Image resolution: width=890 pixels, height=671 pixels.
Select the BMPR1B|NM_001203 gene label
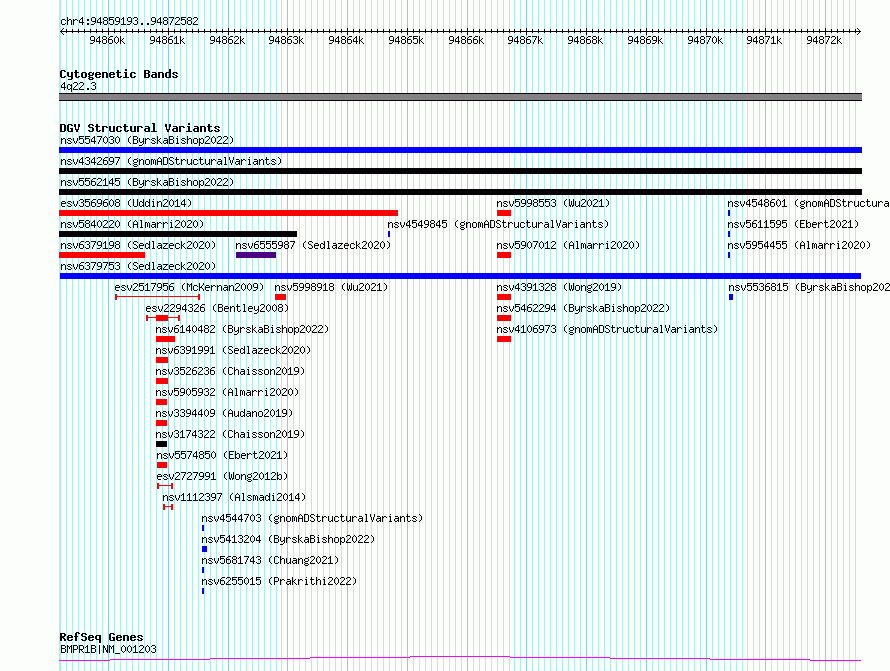tap(108, 649)
